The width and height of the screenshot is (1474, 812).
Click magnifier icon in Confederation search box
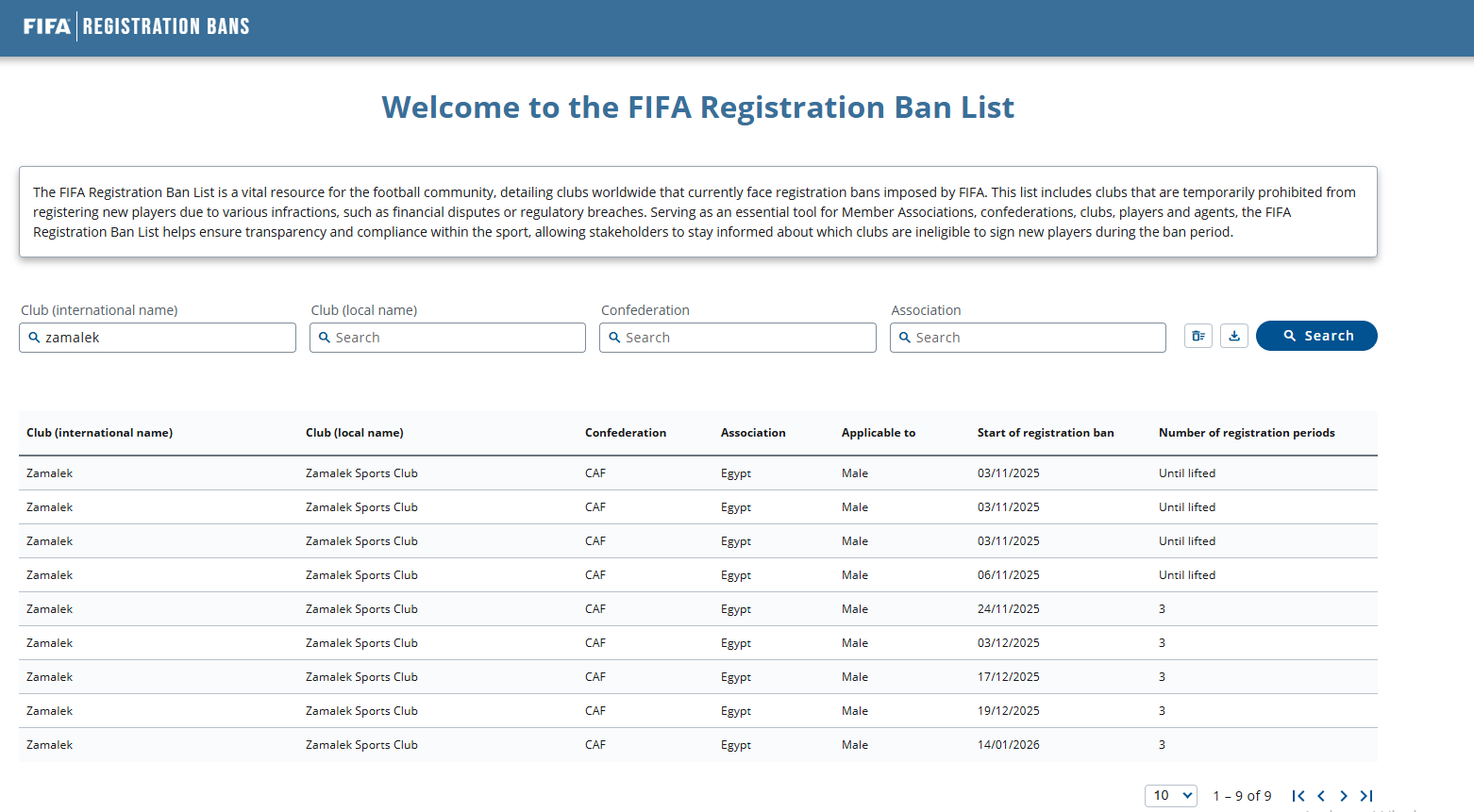(614, 338)
